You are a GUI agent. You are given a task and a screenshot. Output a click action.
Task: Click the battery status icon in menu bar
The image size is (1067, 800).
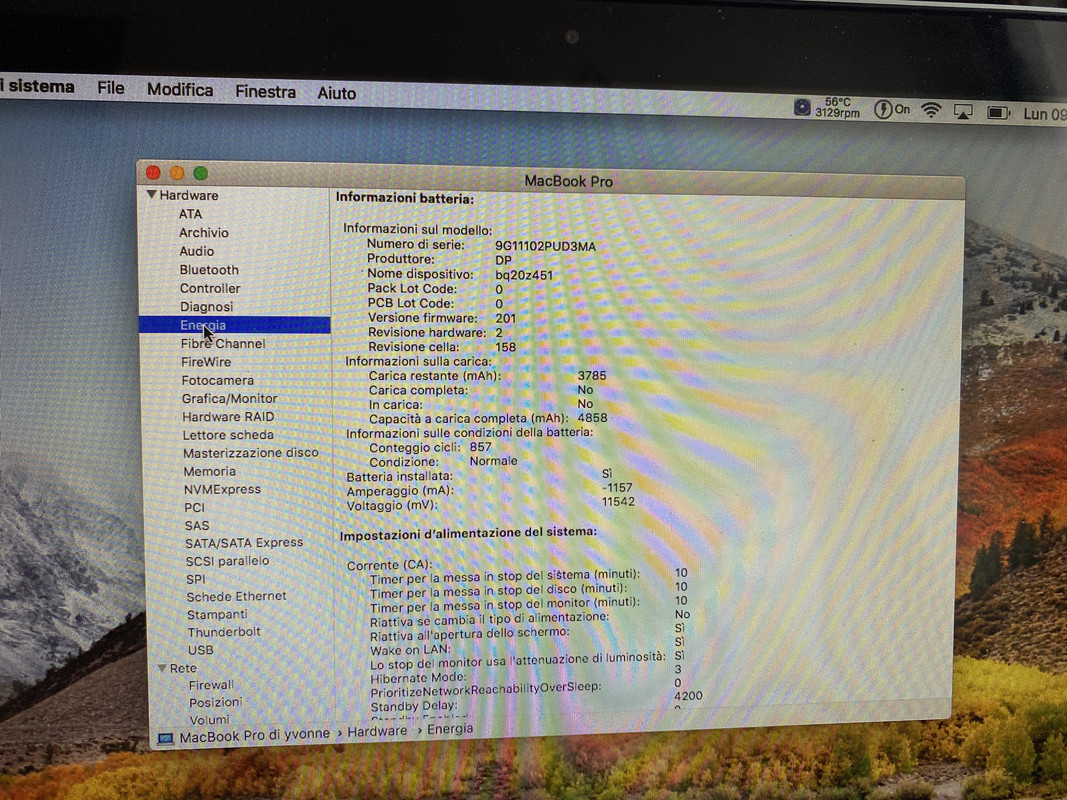[x=998, y=112]
